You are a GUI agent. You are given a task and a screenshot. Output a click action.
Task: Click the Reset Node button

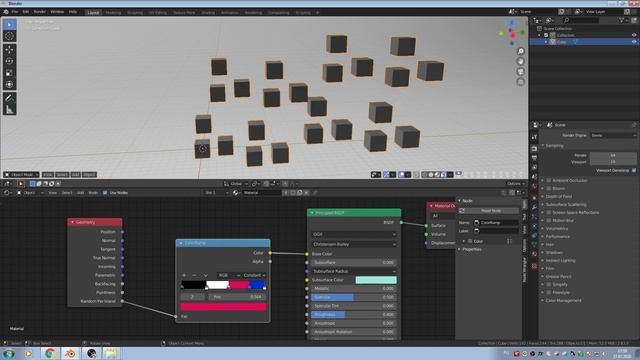pyautogui.click(x=489, y=211)
